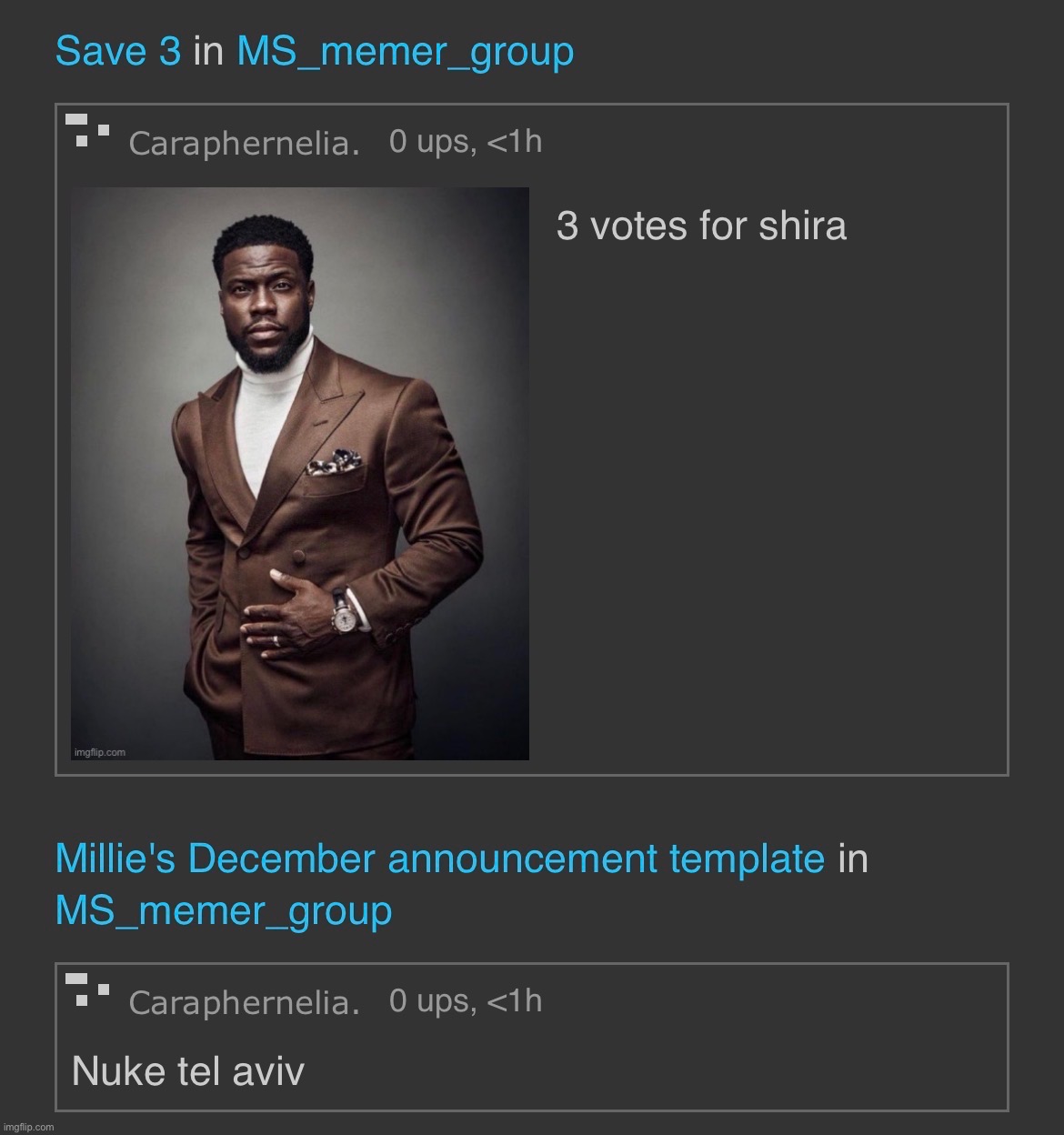The image size is (1064, 1135).
Task: Click "0 ups" count in the bottom comment
Action: coord(429,1000)
